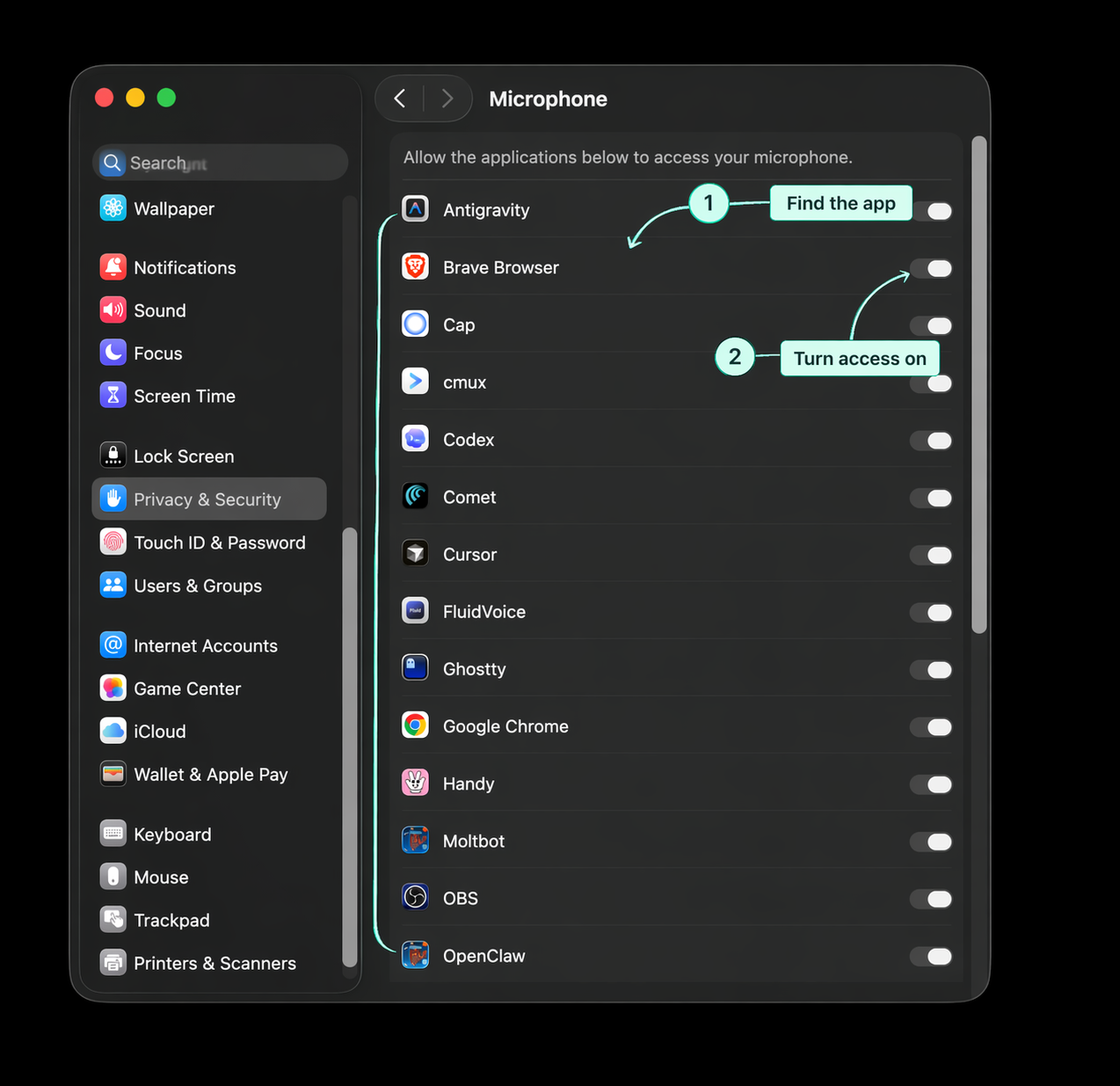Click the OpenClaw app icon

pos(415,955)
